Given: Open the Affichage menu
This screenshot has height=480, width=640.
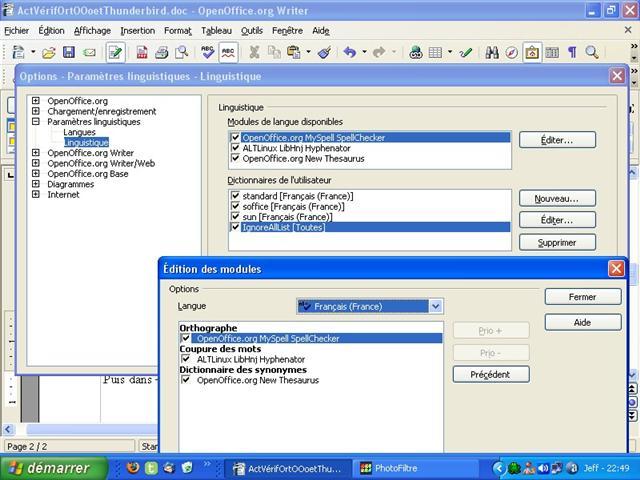Looking at the screenshot, I should 92,31.
